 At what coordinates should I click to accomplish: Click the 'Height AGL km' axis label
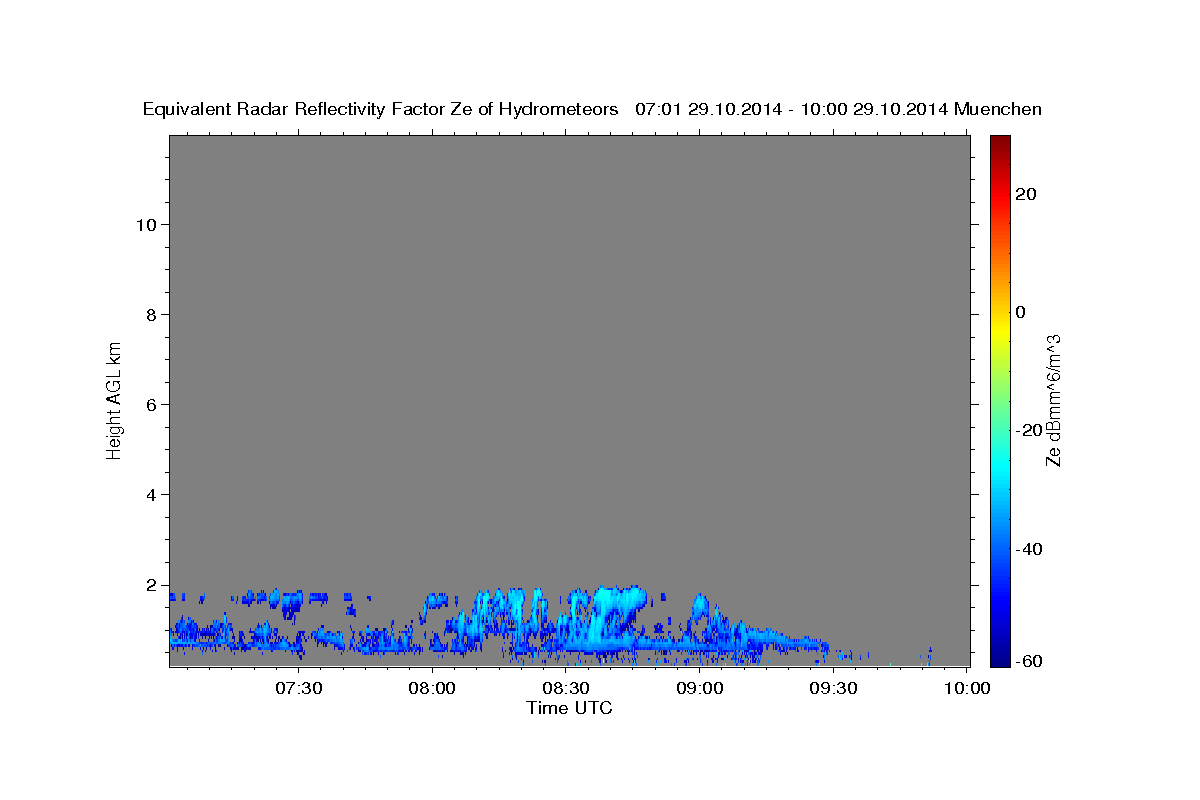114,399
